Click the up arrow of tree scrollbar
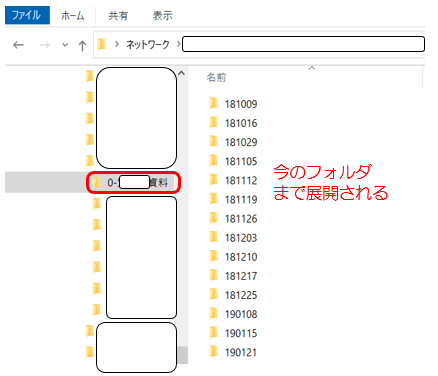438x376 pixels. pyautogui.click(x=181, y=73)
